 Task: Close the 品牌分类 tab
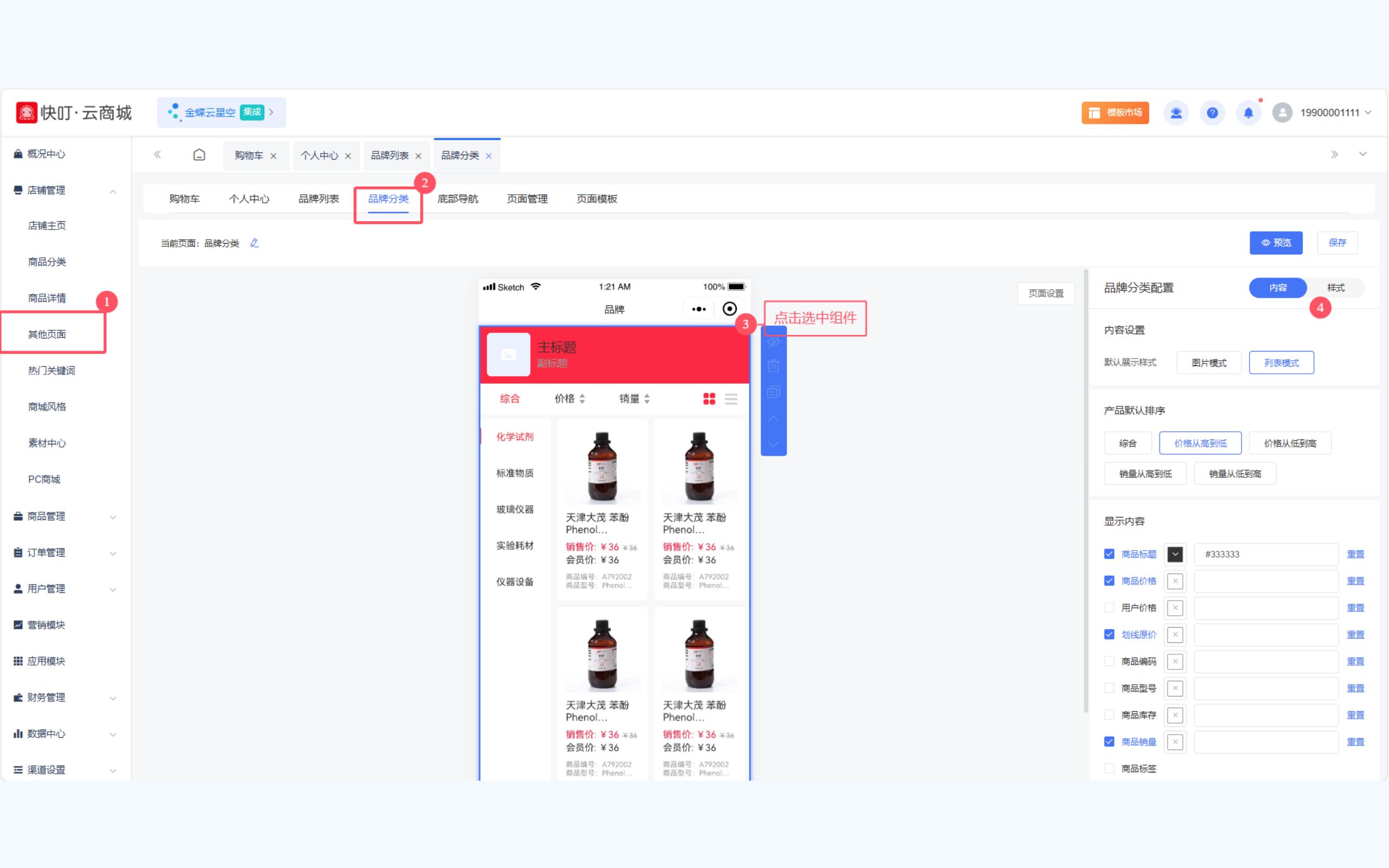click(488, 156)
